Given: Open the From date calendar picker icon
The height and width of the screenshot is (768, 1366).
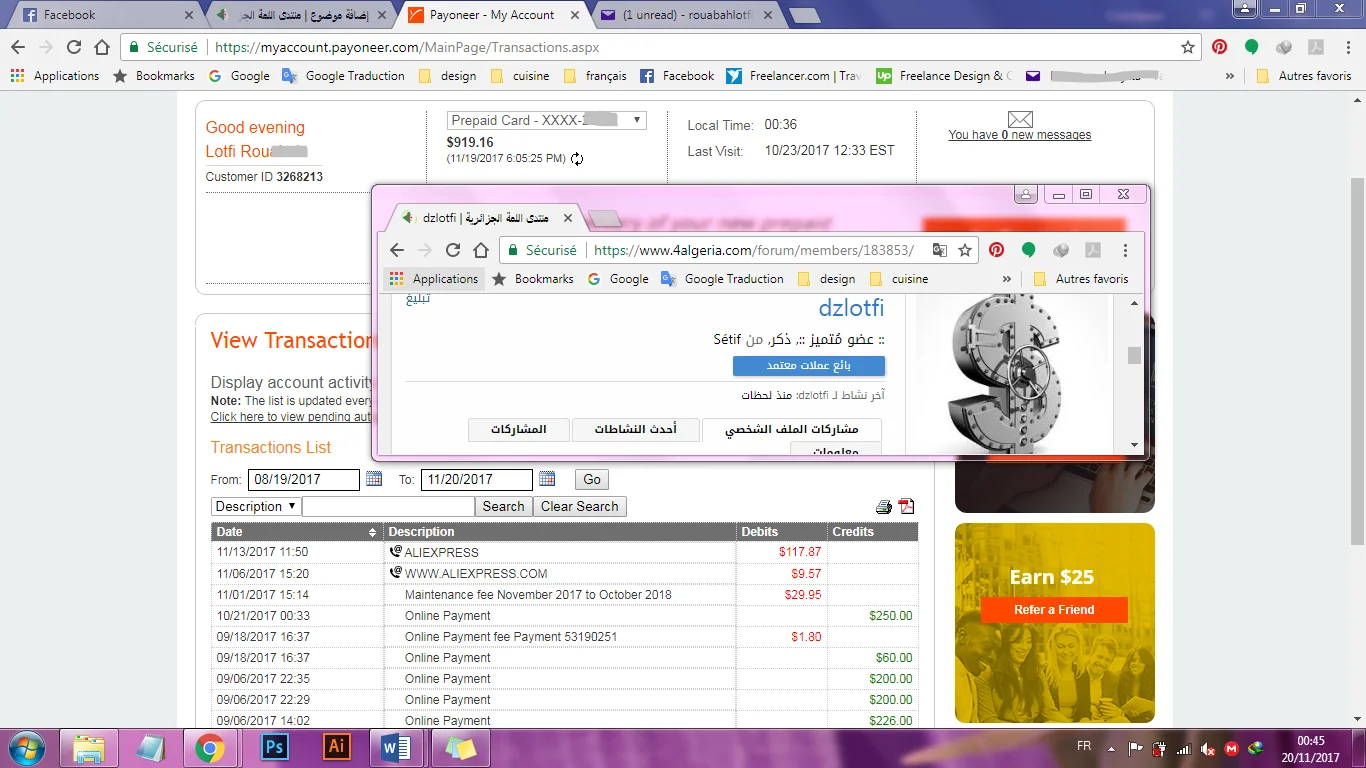Looking at the screenshot, I should click(x=374, y=479).
